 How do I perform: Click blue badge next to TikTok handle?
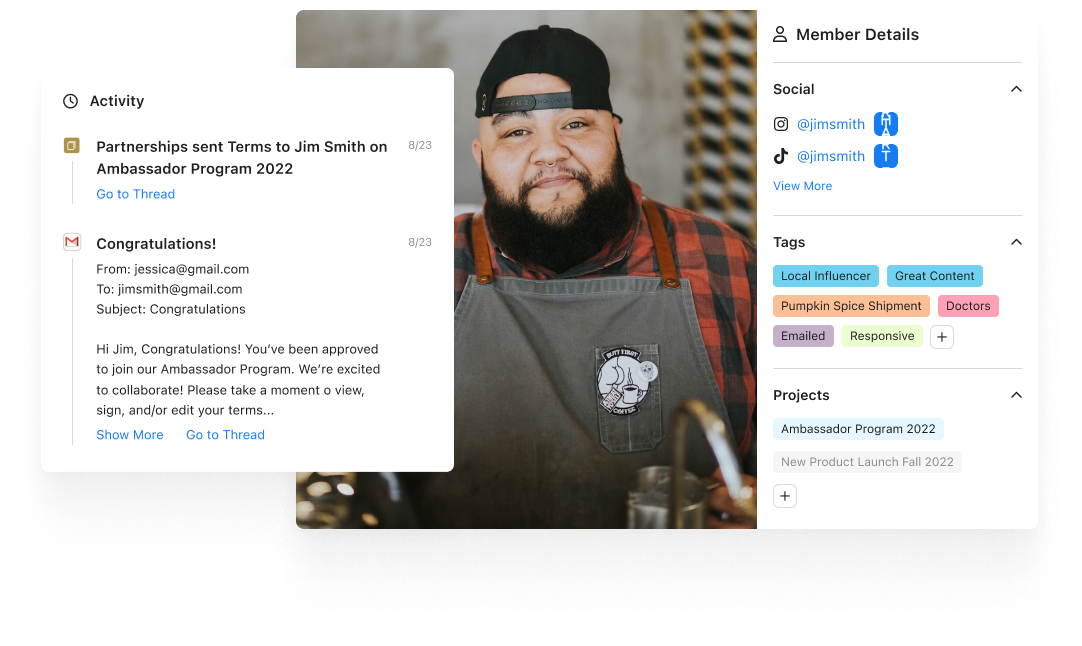(x=886, y=156)
